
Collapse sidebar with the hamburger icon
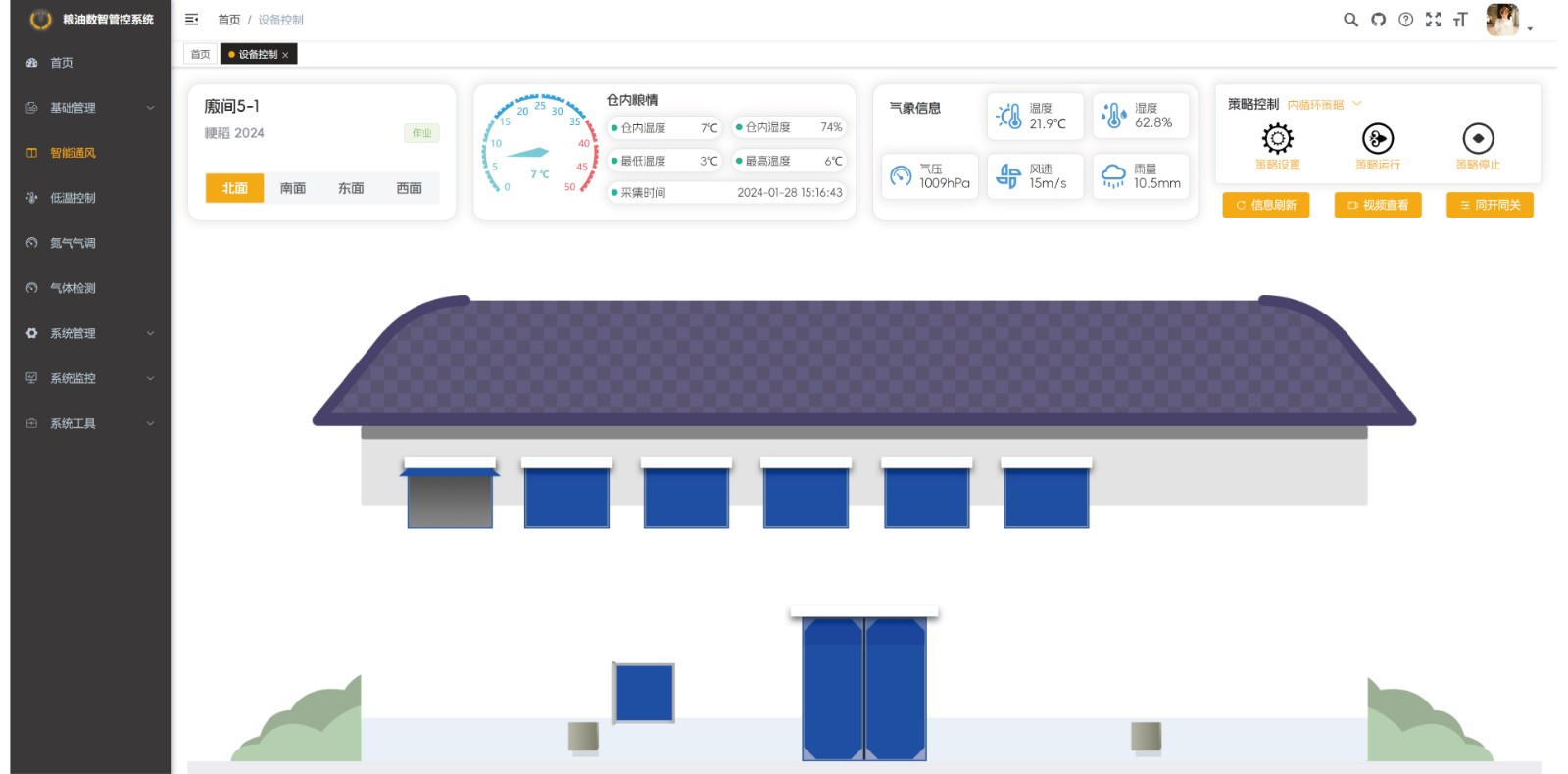[192, 20]
